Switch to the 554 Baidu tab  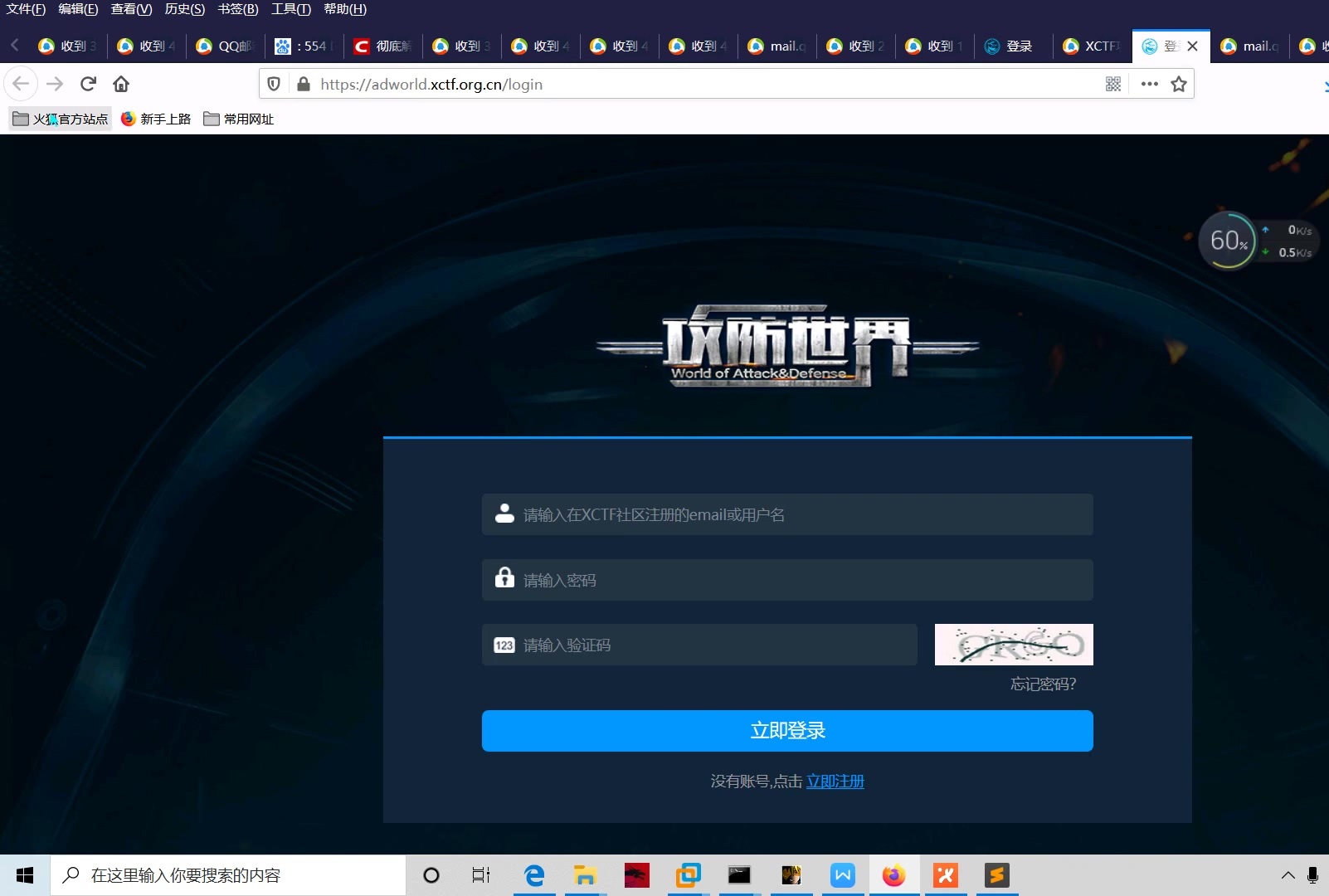pyautogui.click(x=304, y=46)
